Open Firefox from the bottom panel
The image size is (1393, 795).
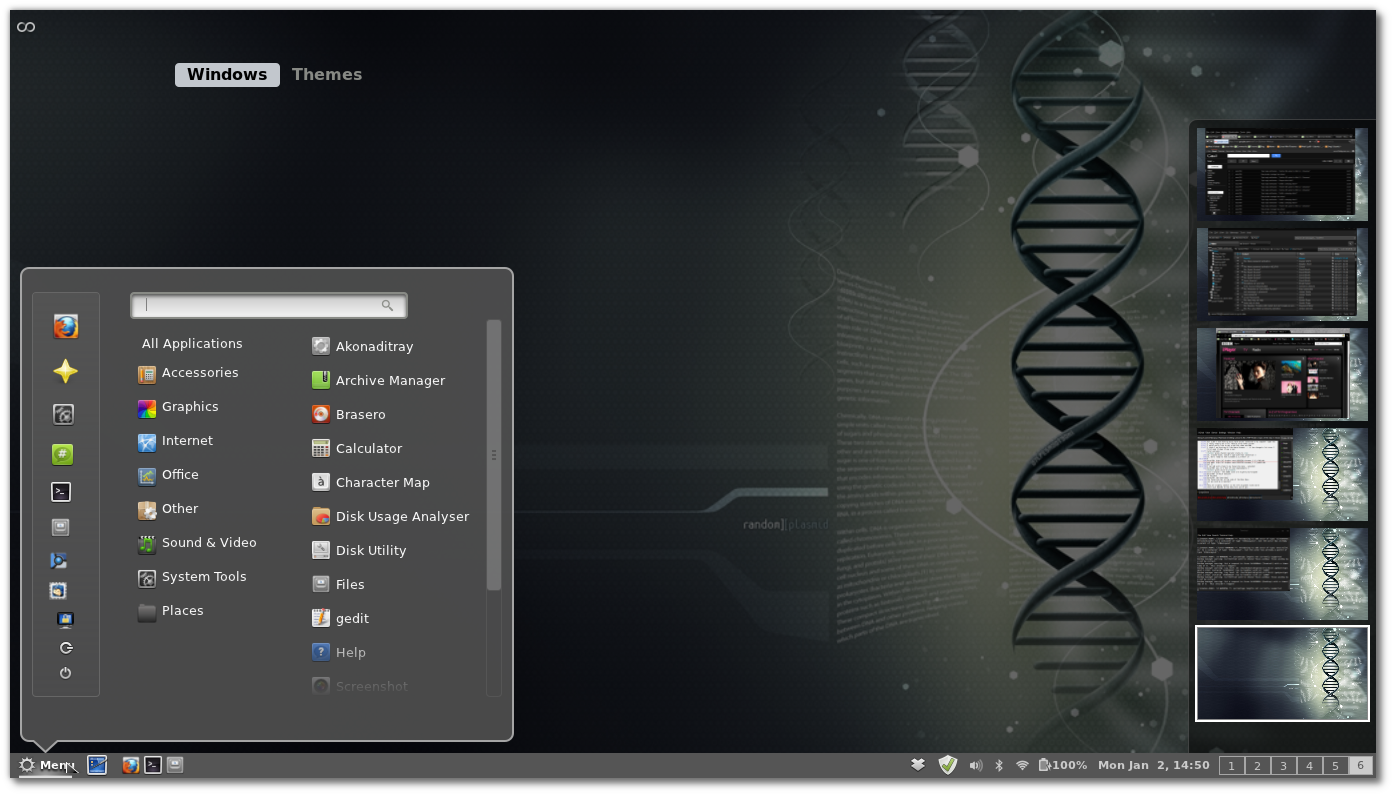tap(130, 764)
